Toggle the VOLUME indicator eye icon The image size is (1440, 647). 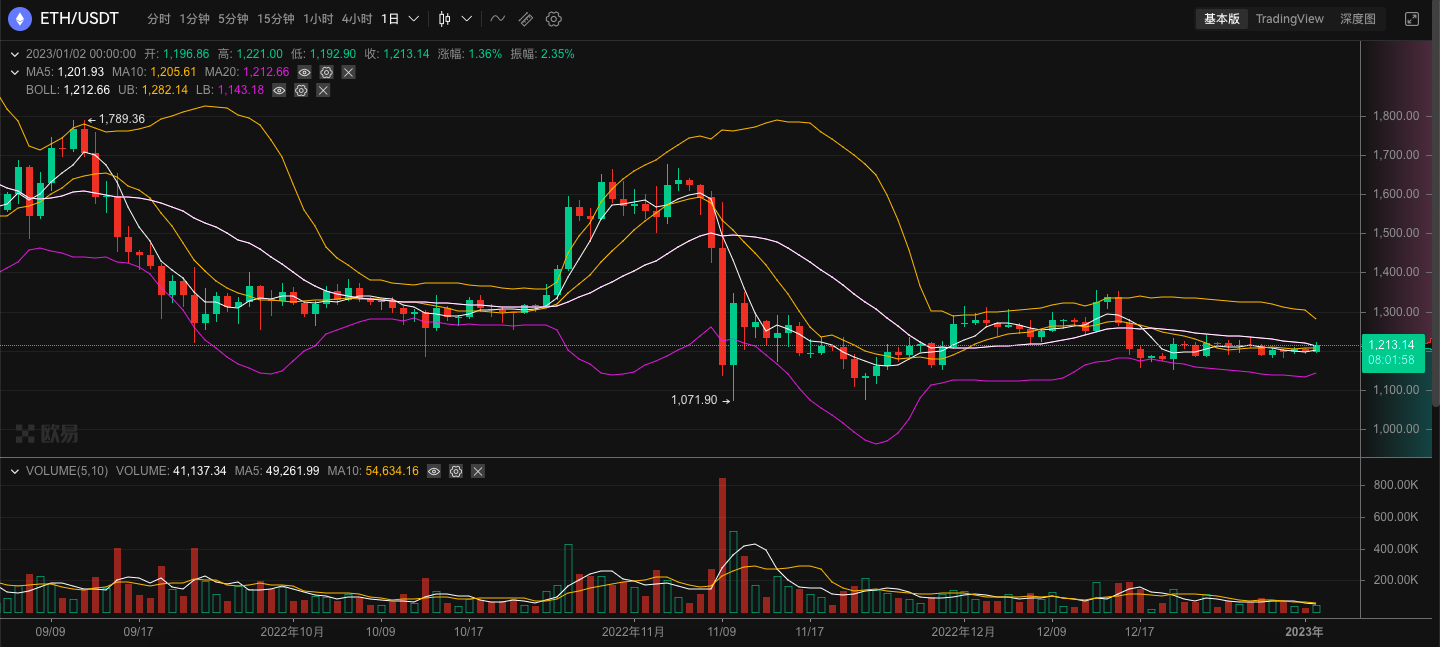click(x=434, y=471)
